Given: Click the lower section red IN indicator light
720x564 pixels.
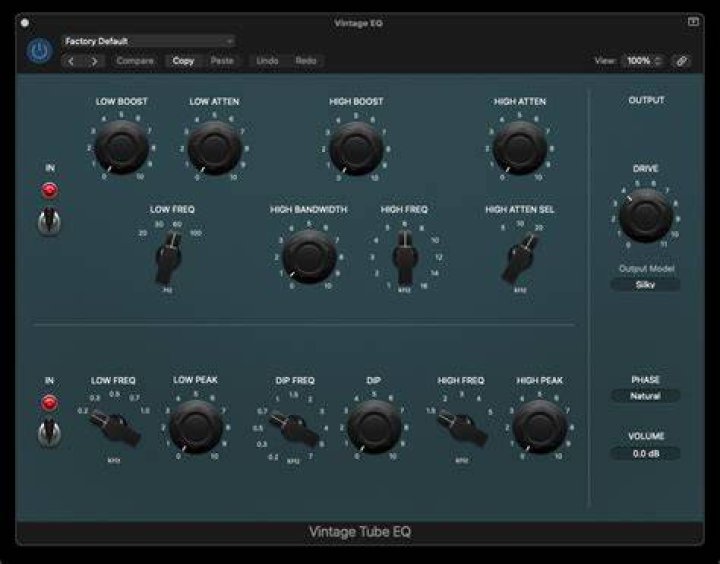Looking at the screenshot, I should coord(50,403).
